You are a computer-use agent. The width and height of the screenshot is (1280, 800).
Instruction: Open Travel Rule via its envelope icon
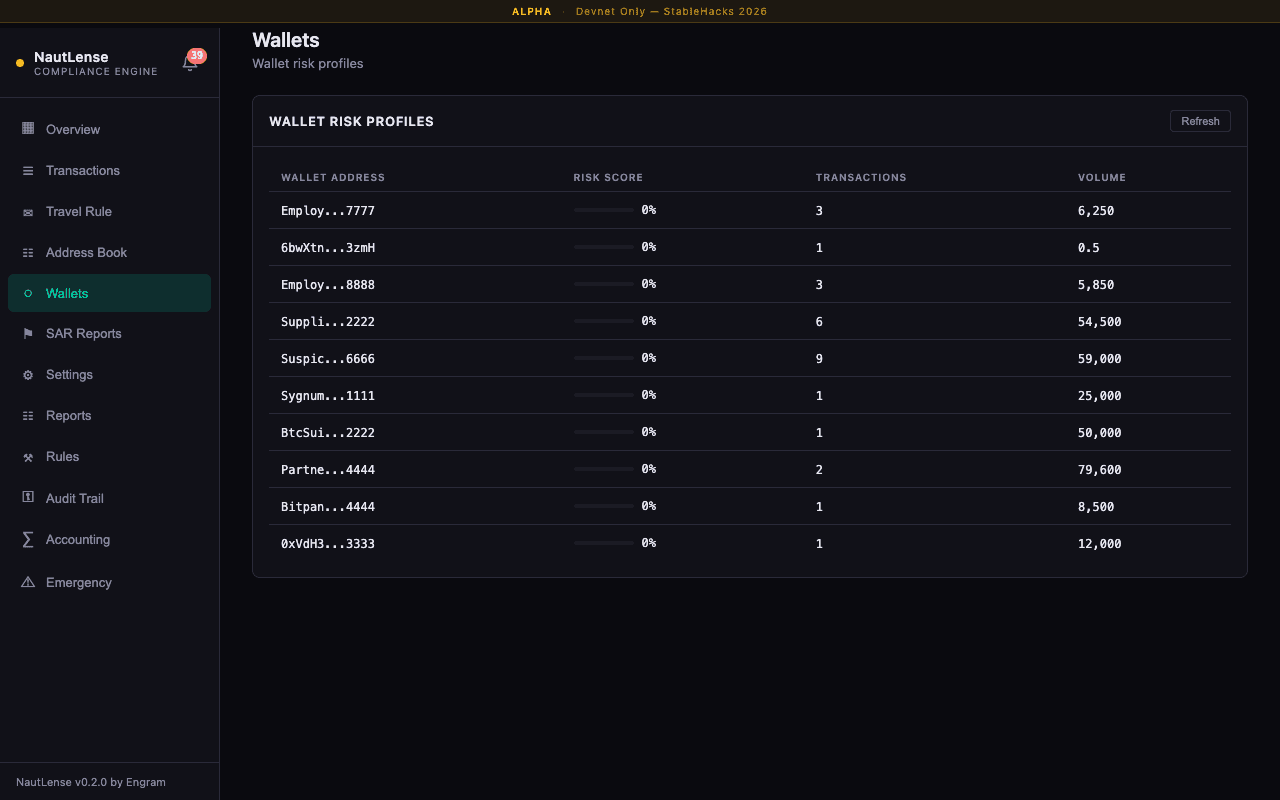click(x=27, y=211)
